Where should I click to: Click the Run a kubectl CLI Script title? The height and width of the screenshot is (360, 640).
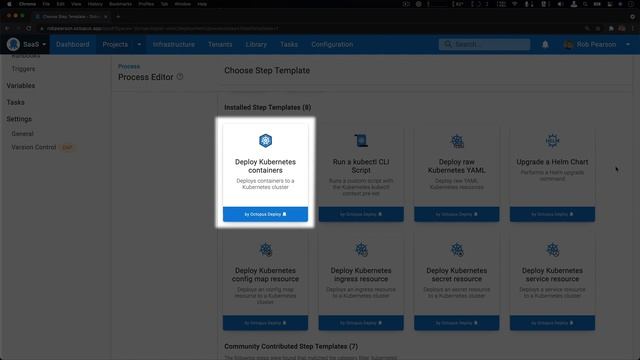pos(361,166)
